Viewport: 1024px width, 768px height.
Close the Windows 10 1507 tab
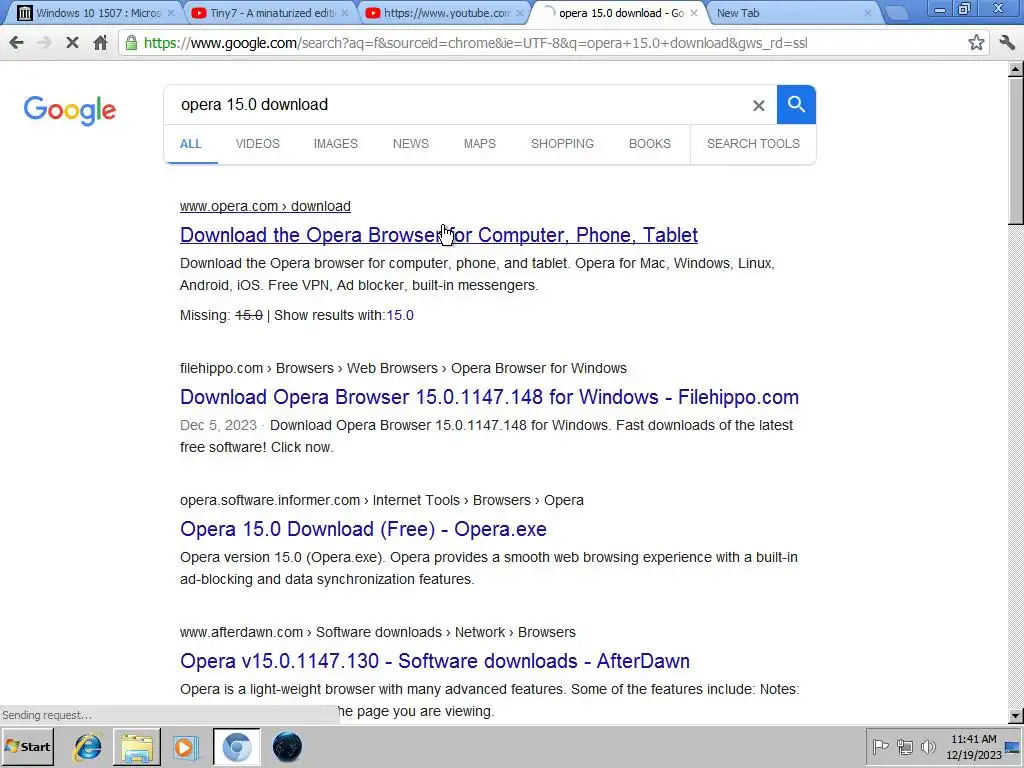pyautogui.click(x=171, y=12)
